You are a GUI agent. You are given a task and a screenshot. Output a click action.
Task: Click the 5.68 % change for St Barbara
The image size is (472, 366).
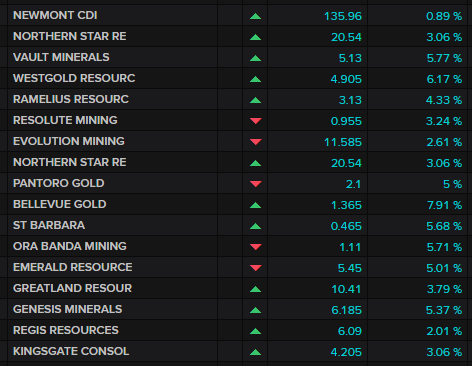pos(444,226)
